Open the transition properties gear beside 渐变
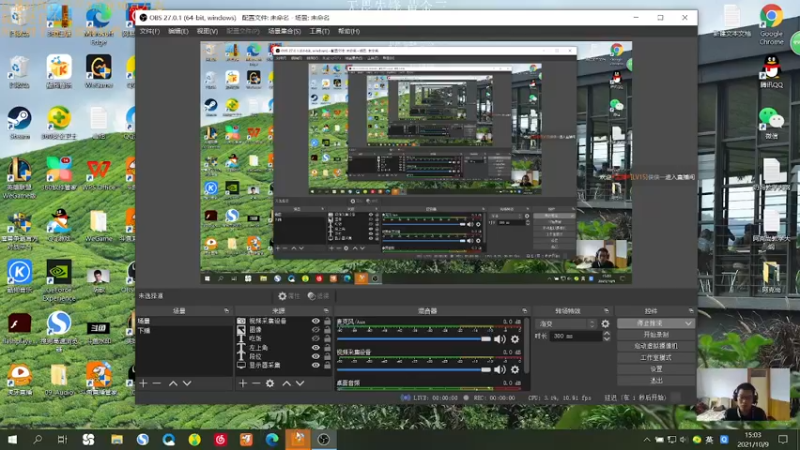The width and height of the screenshot is (800, 450). click(605, 323)
